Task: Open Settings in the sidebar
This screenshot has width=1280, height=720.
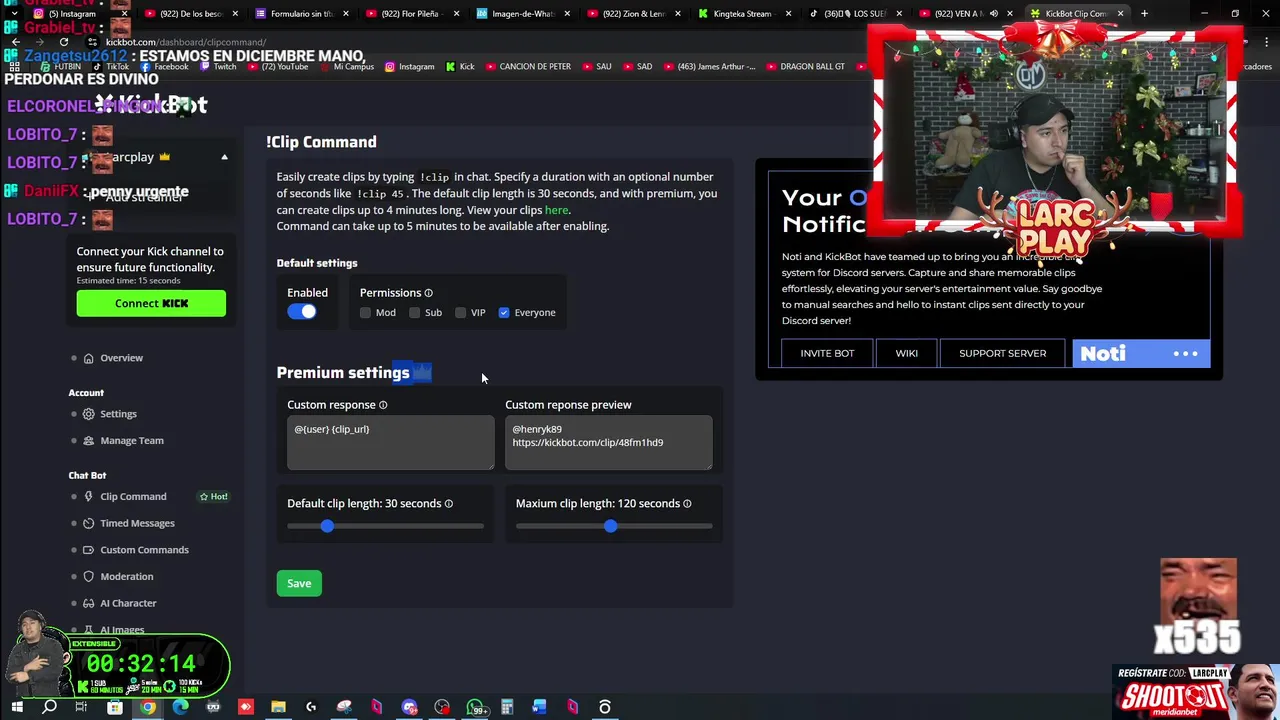Action: pos(118,414)
